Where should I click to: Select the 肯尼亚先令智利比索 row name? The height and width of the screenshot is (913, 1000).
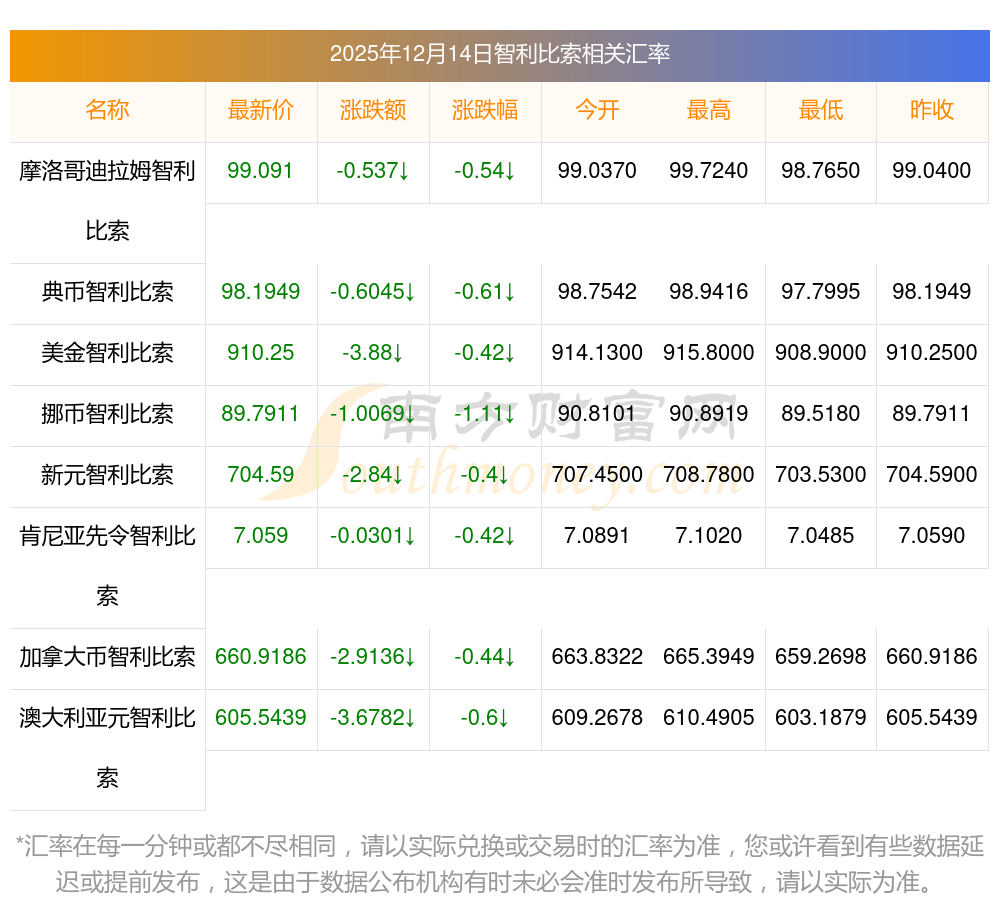click(107, 566)
